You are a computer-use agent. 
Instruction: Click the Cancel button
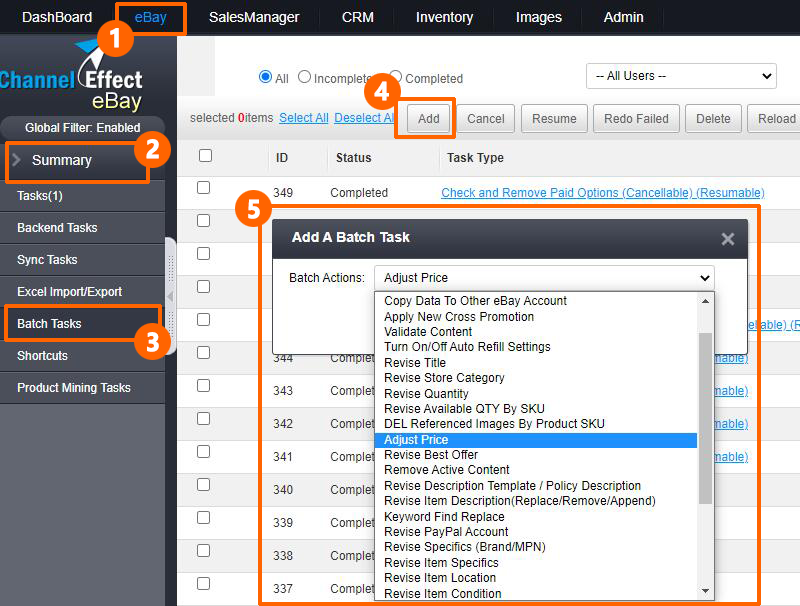(486, 118)
